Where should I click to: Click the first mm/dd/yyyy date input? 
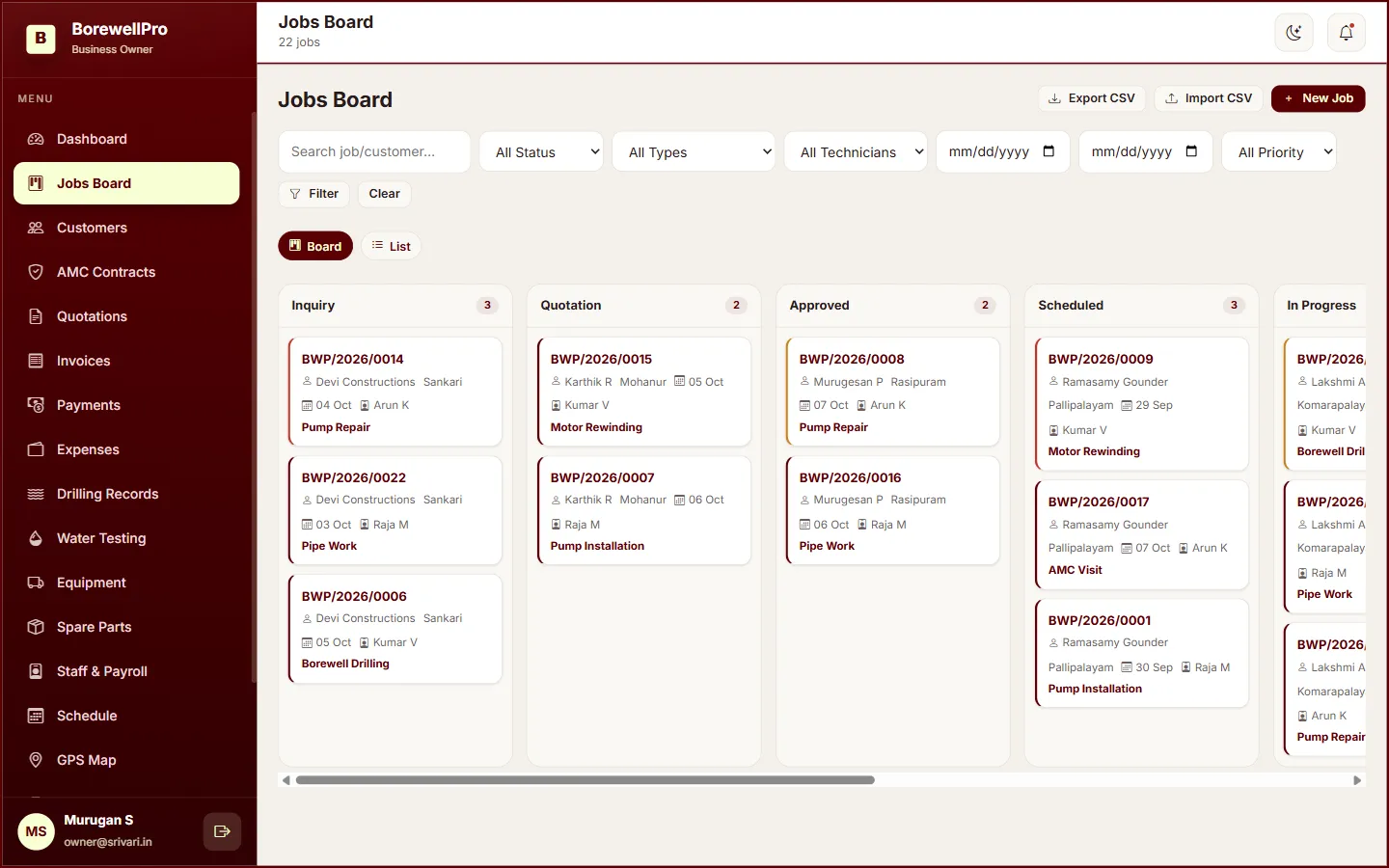coord(1003,151)
